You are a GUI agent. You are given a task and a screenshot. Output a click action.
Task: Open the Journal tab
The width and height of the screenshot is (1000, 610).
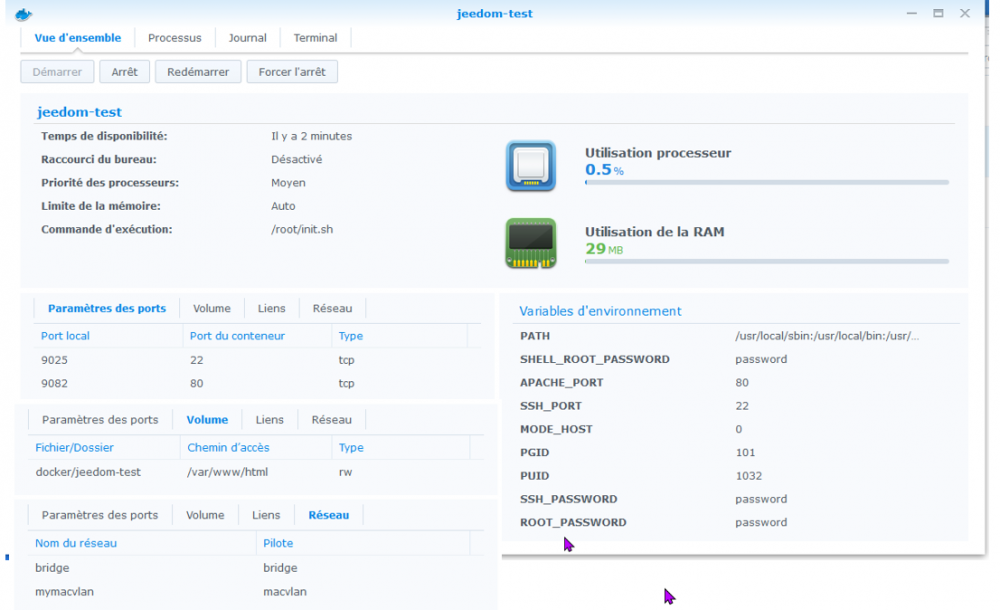click(247, 38)
